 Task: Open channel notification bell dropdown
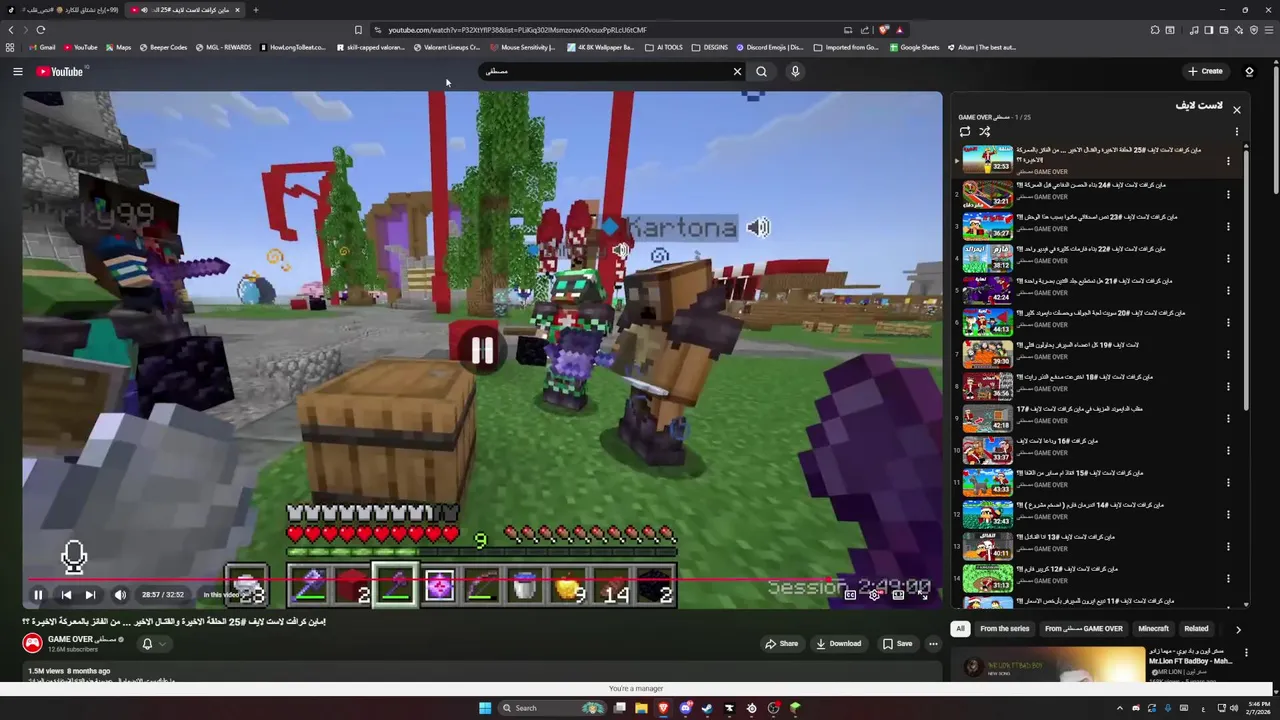[x=153, y=644]
